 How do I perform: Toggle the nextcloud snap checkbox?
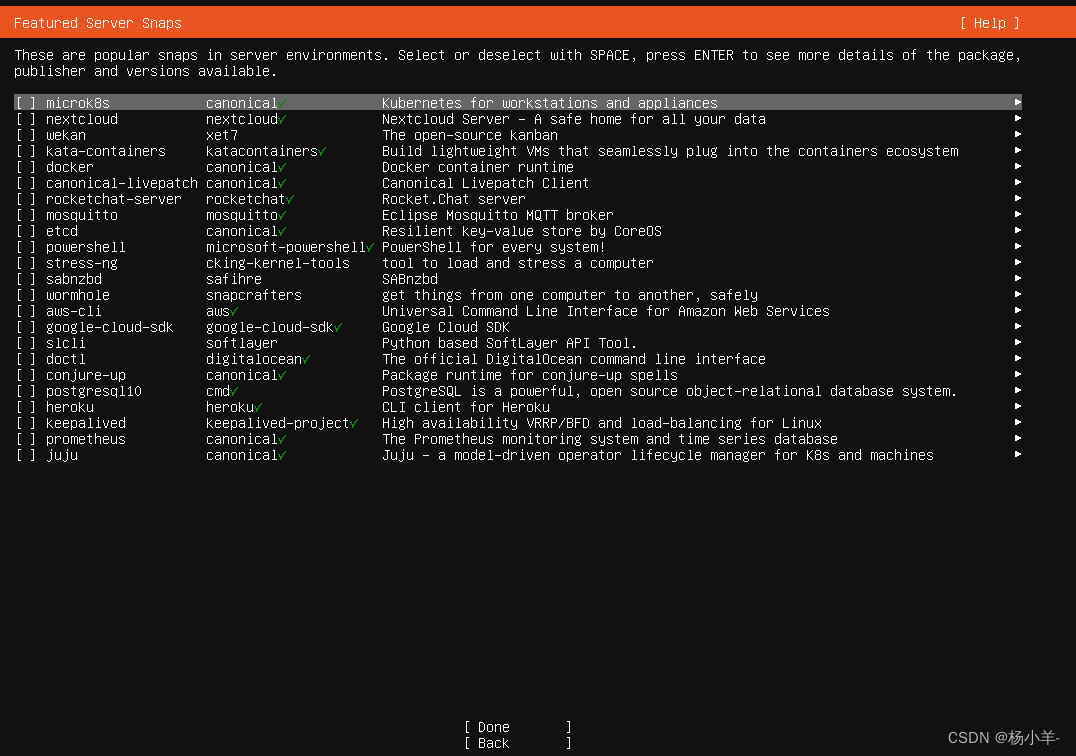26,119
